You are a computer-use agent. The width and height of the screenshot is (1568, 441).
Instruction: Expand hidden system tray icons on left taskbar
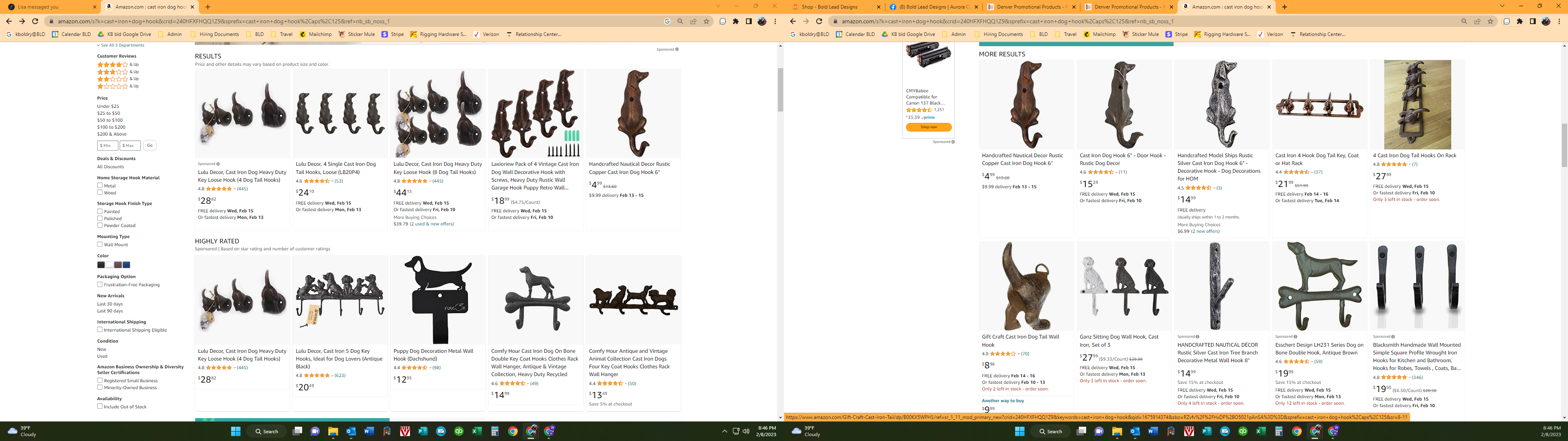pyautogui.click(x=724, y=431)
